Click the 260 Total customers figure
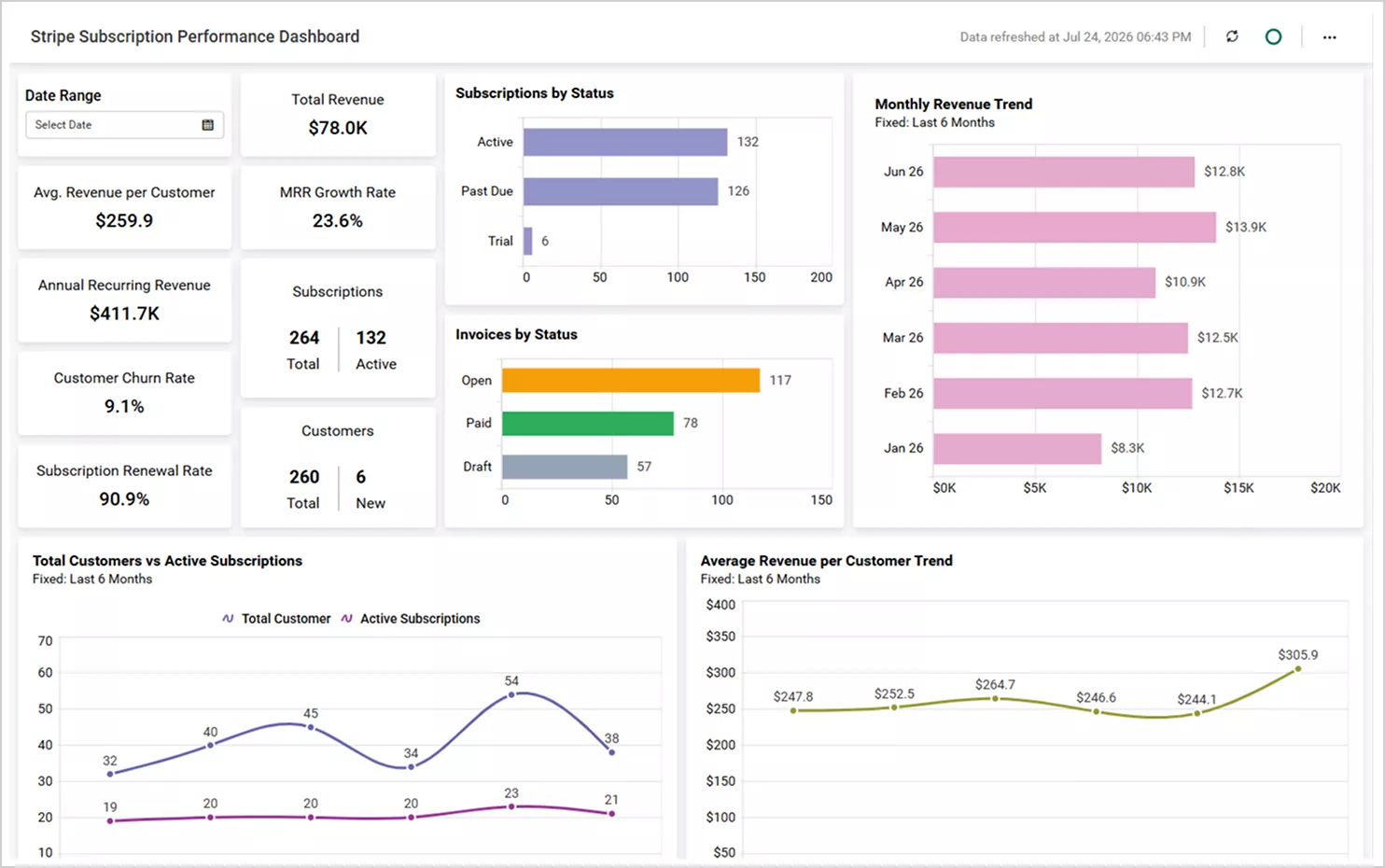The image size is (1385, 868). [x=304, y=477]
